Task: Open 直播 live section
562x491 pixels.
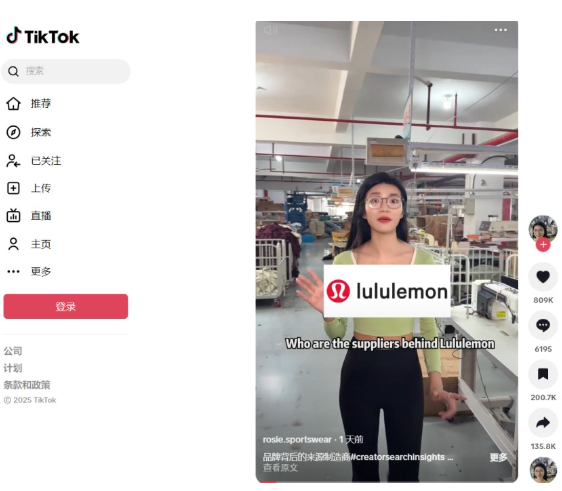Action: point(29,216)
